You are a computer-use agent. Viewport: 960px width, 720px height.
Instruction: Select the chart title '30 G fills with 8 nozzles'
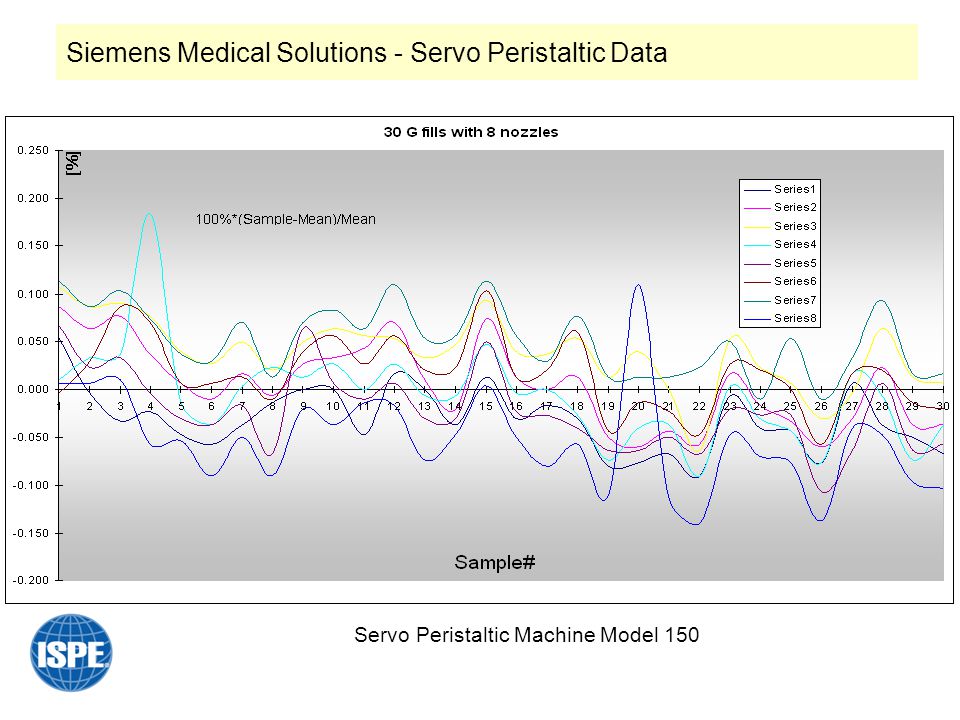(x=471, y=132)
